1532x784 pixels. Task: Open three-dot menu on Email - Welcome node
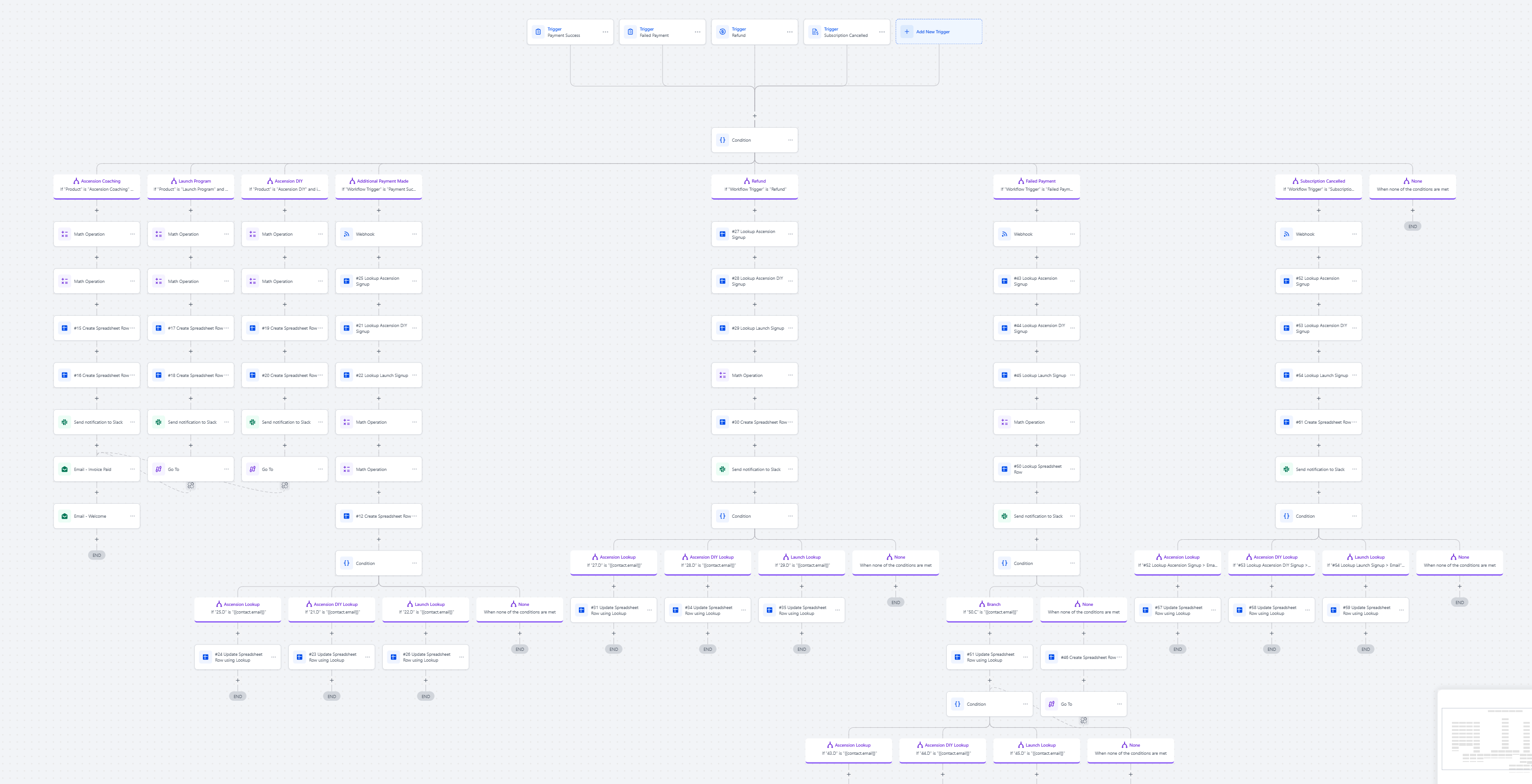click(x=132, y=516)
